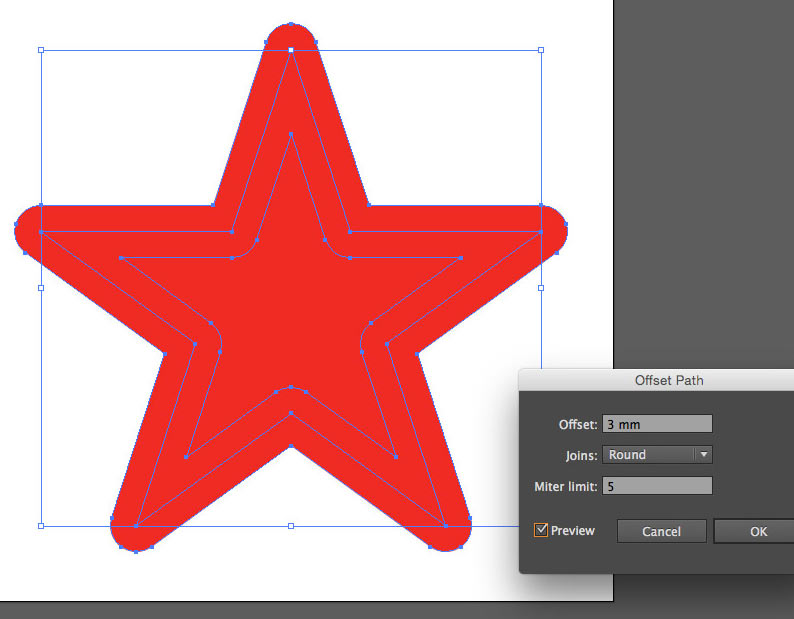
Task: Click the left-middle bounding box handle
Action: (41, 287)
